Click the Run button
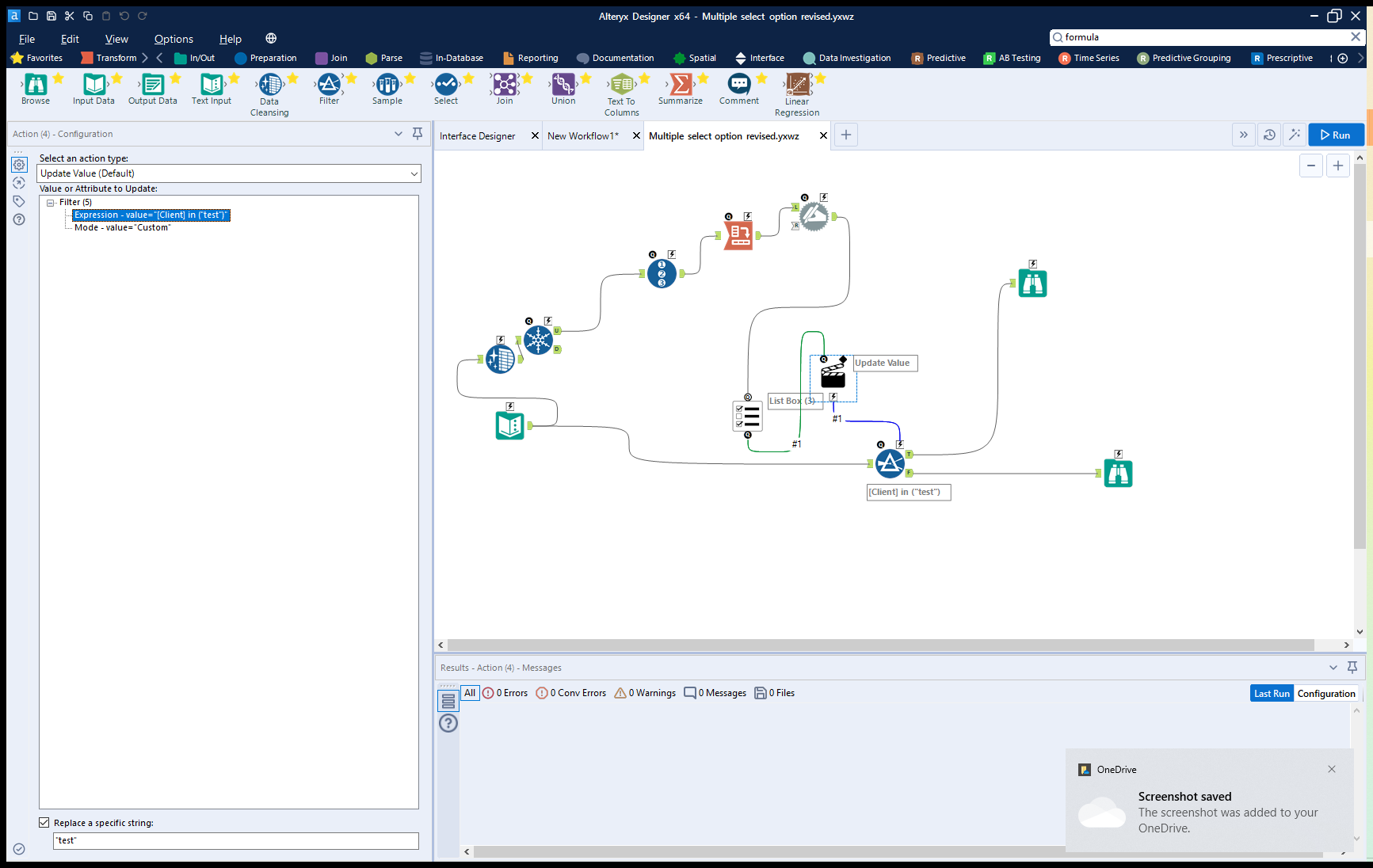 coord(1336,134)
